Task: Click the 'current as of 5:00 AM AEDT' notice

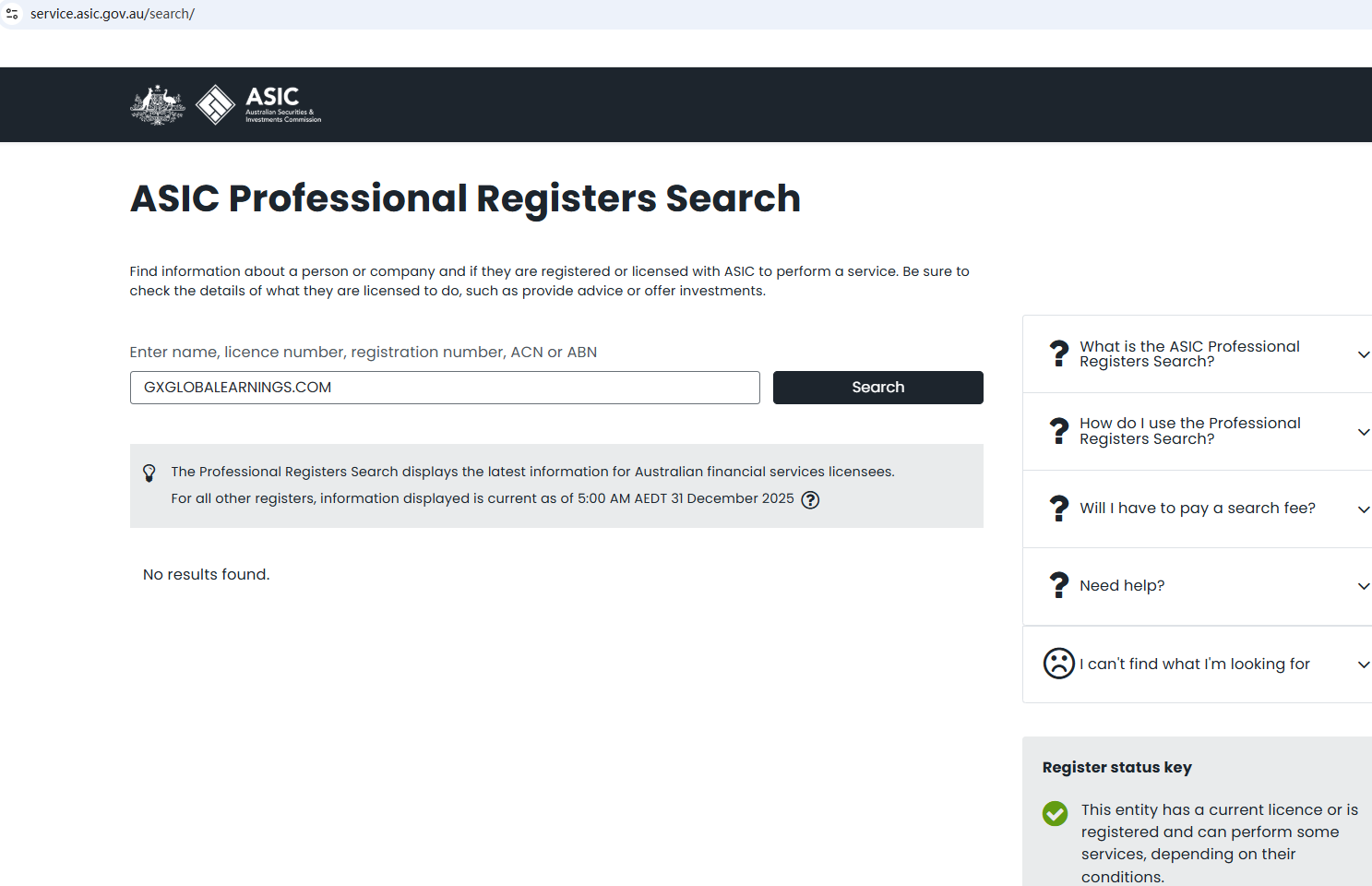Action: [483, 498]
